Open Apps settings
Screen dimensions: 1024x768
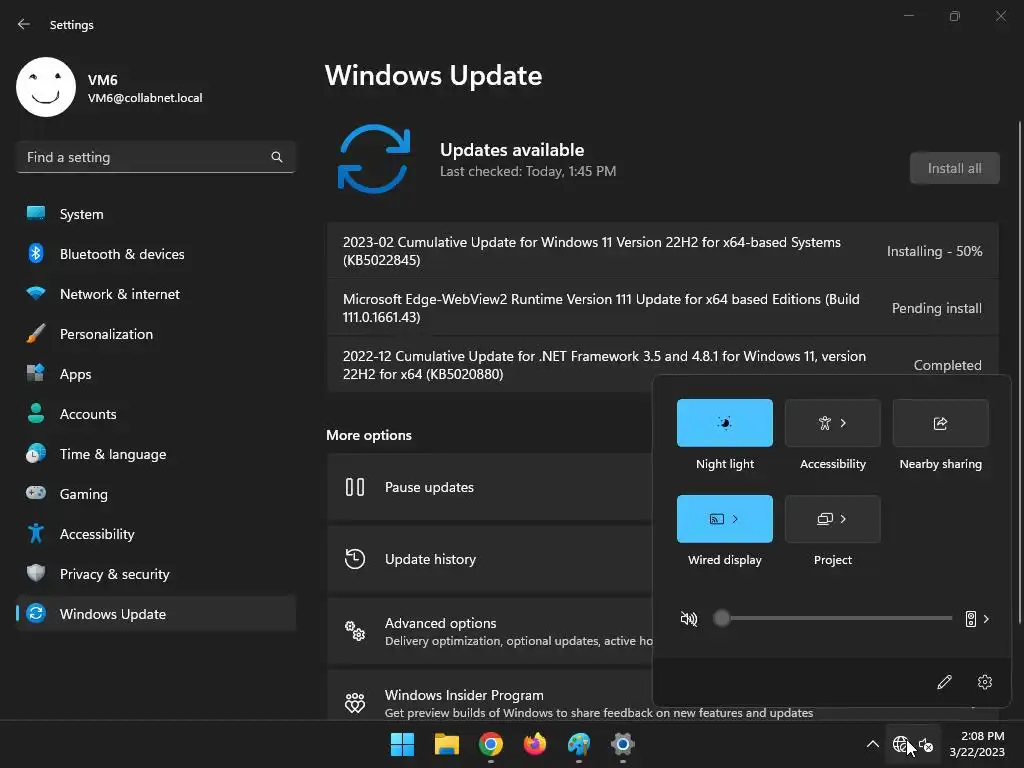click(x=155, y=374)
